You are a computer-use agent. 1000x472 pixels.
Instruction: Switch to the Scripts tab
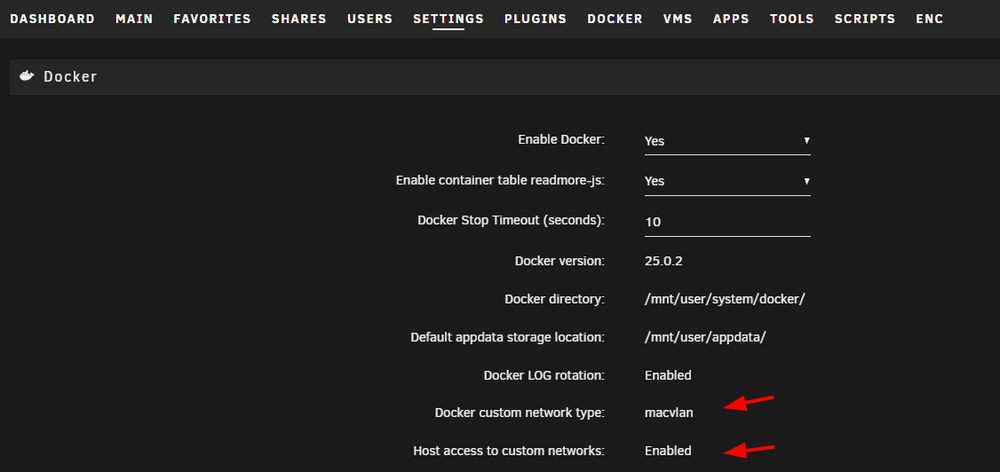865,19
